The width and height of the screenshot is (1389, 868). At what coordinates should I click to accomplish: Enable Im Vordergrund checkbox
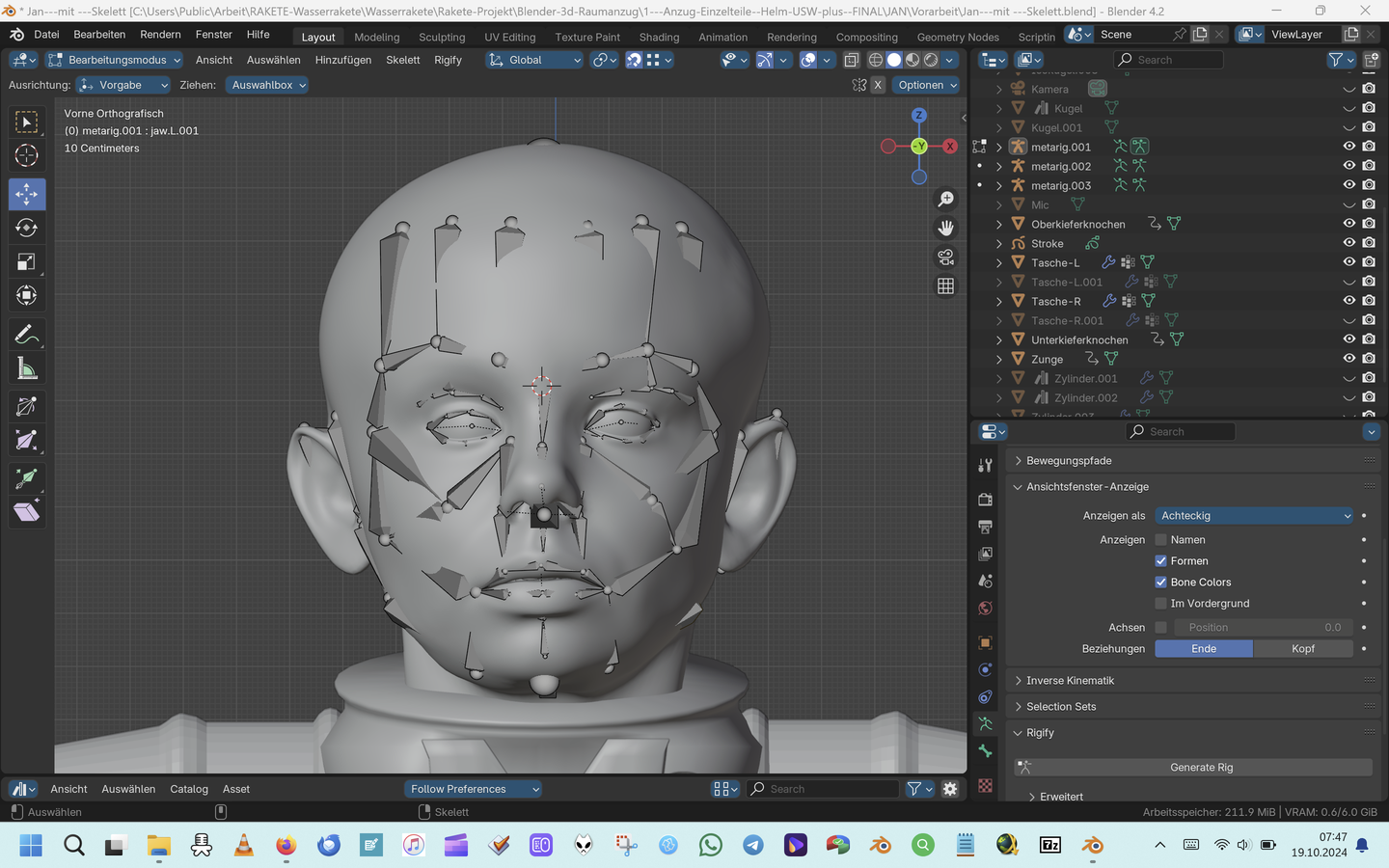[x=1161, y=604]
